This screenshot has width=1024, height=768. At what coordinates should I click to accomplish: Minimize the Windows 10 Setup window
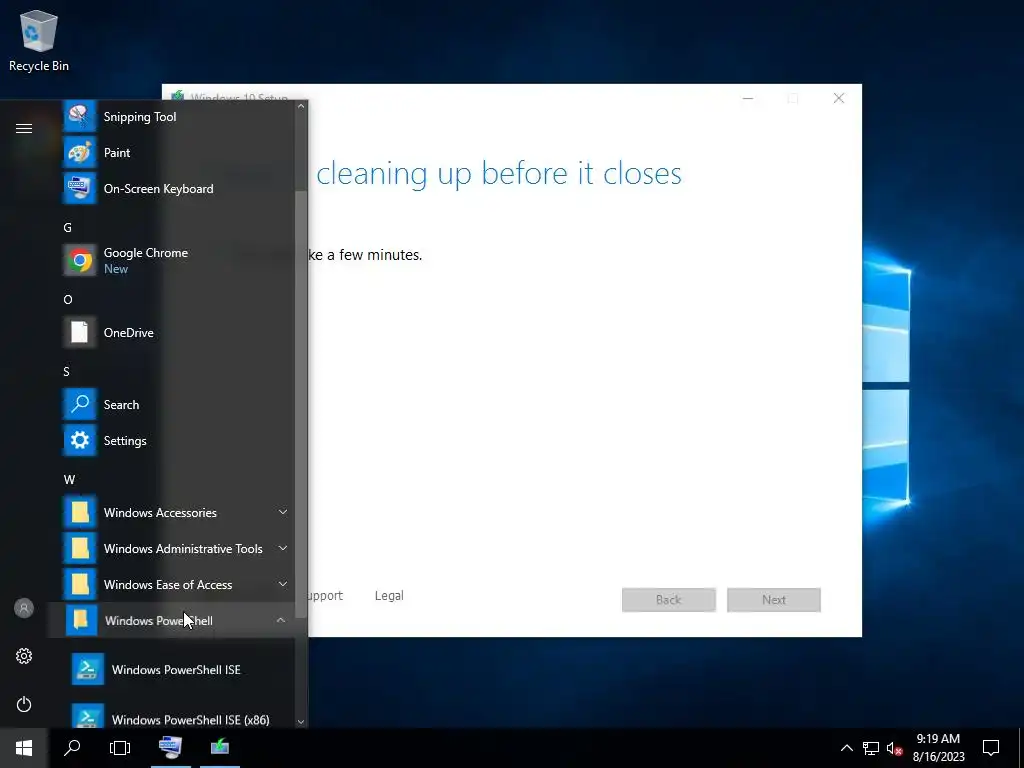[748, 99]
